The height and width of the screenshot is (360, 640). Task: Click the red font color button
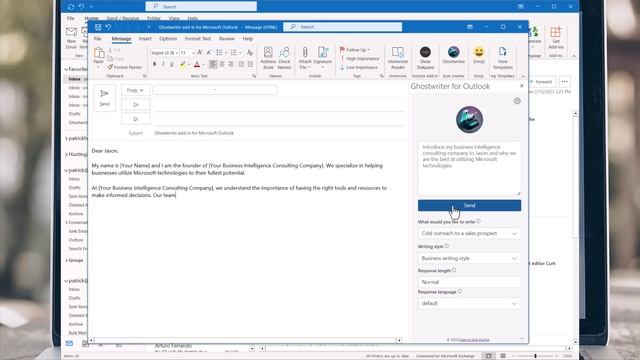tap(197, 64)
